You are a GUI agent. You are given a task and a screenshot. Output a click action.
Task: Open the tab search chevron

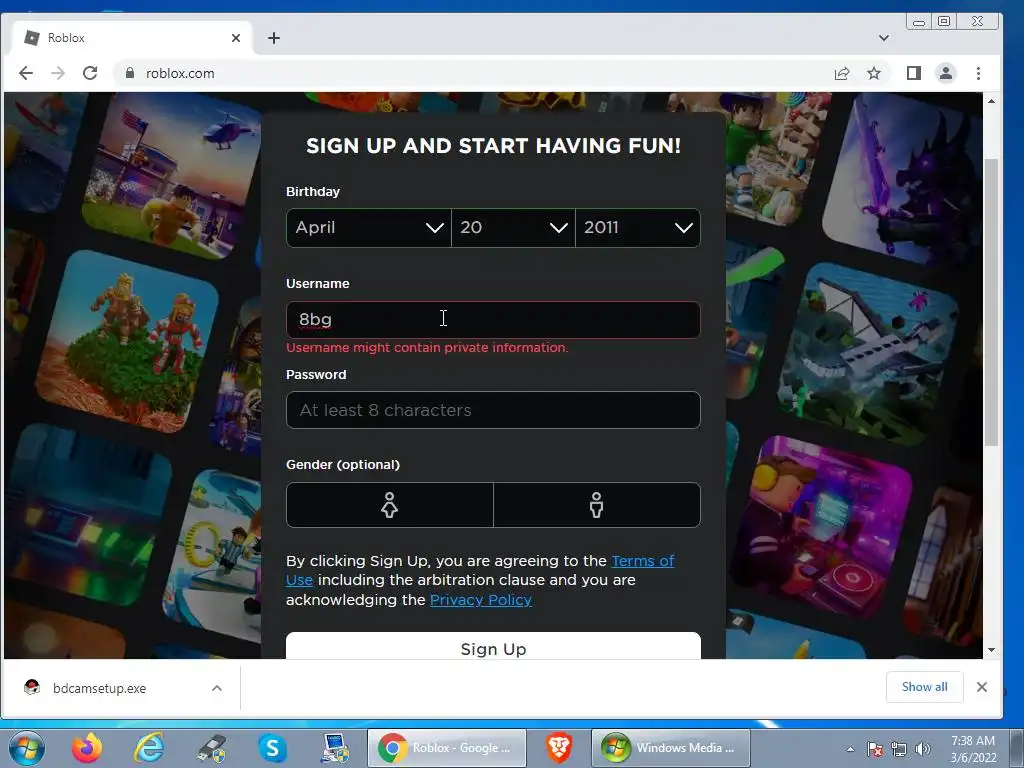[884, 38]
